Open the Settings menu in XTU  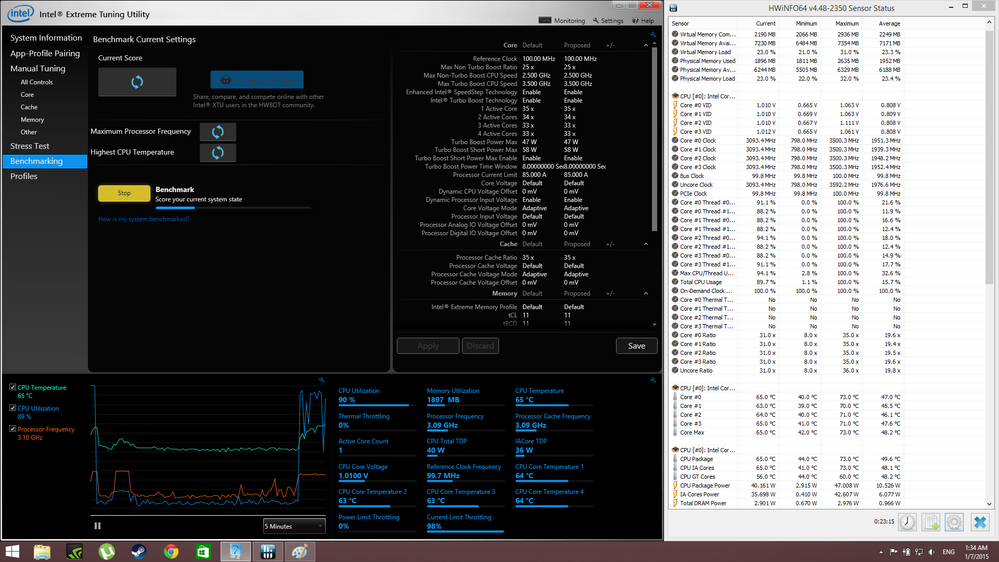(x=608, y=20)
